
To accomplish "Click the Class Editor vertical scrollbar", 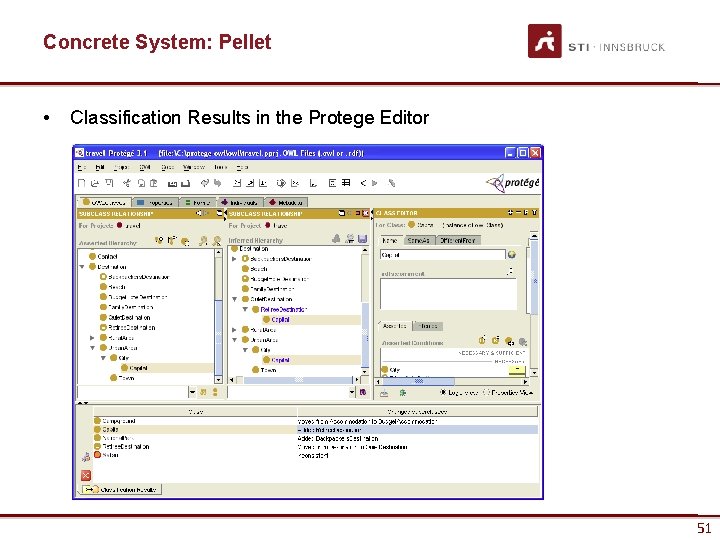I will click(534, 304).
